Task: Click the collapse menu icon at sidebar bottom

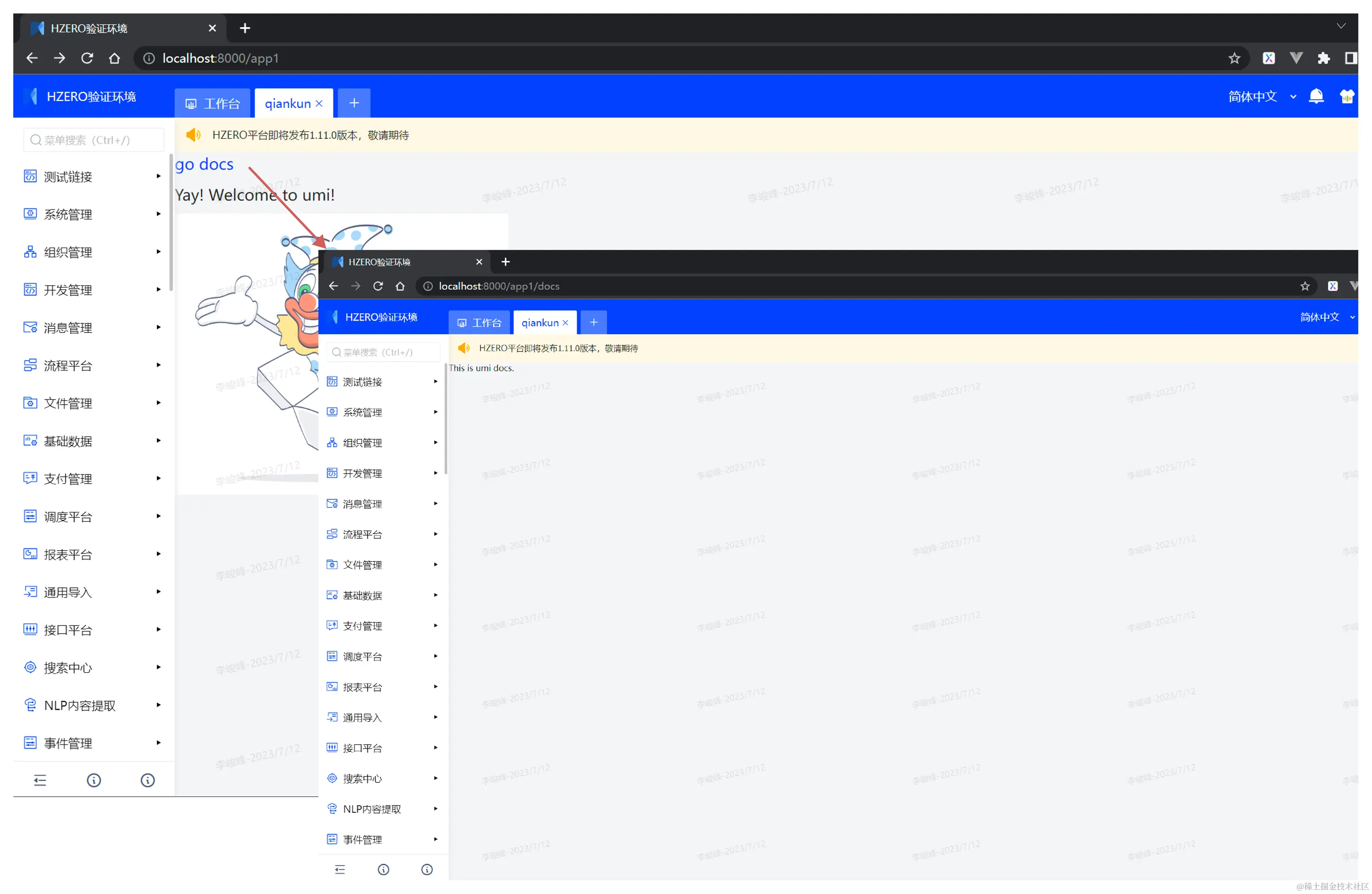Action: (40, 781)
